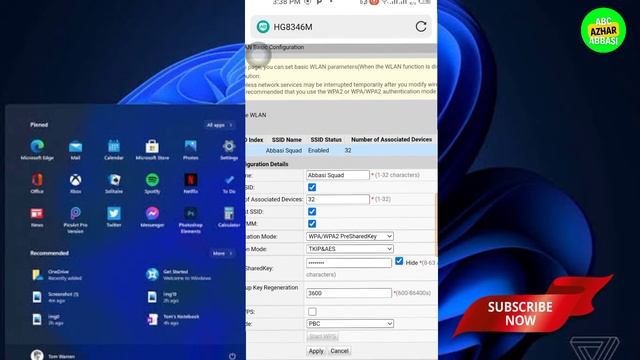The width and height of the screenshot is (640, 360).
Task: Click the Enabled status cell in SSID table
Action: pyautogui.click(x=318, y=151)
